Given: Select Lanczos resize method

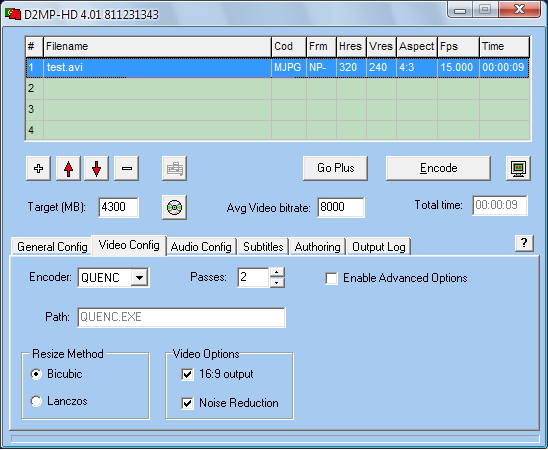Looking at the screenshot, I should 36,401.
